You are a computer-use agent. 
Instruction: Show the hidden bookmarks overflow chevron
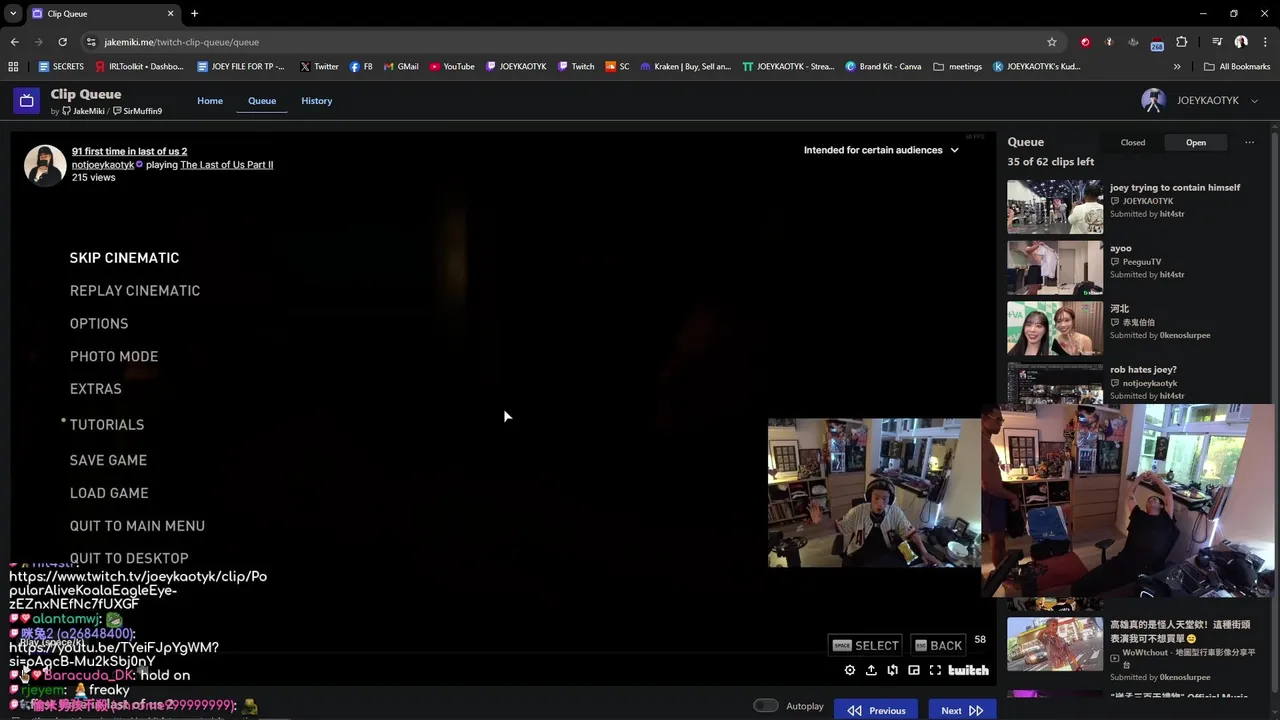(1177, 66)
